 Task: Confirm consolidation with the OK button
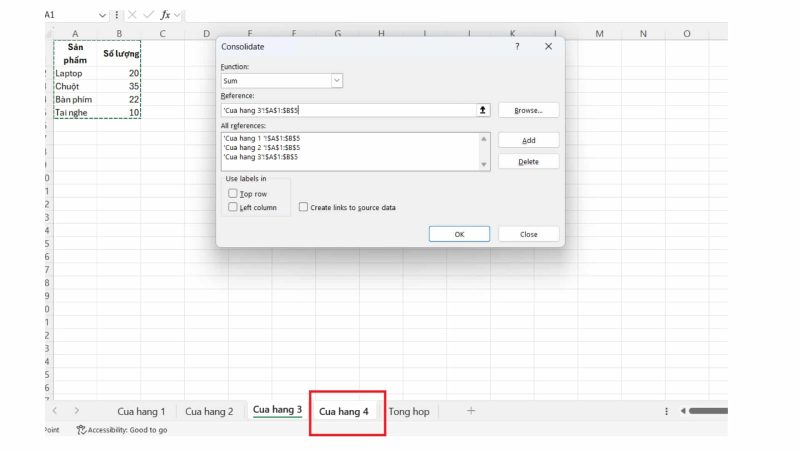459,234
